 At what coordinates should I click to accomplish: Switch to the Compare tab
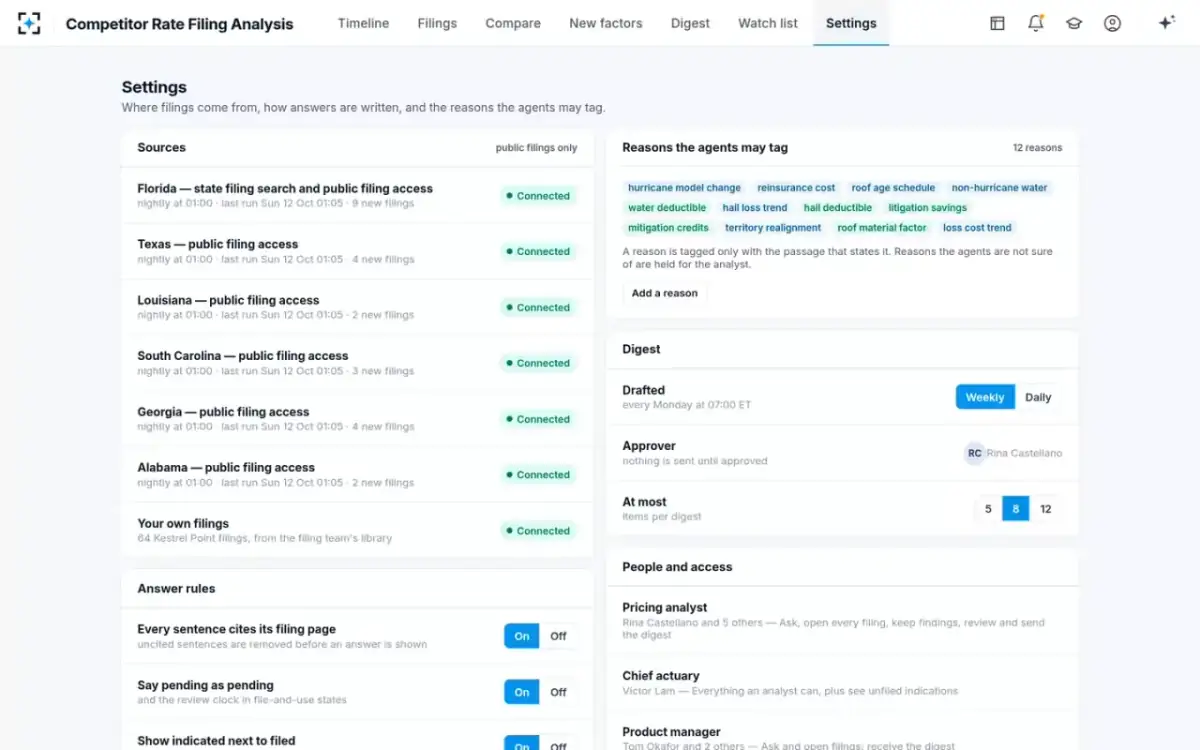coord(513,23)
